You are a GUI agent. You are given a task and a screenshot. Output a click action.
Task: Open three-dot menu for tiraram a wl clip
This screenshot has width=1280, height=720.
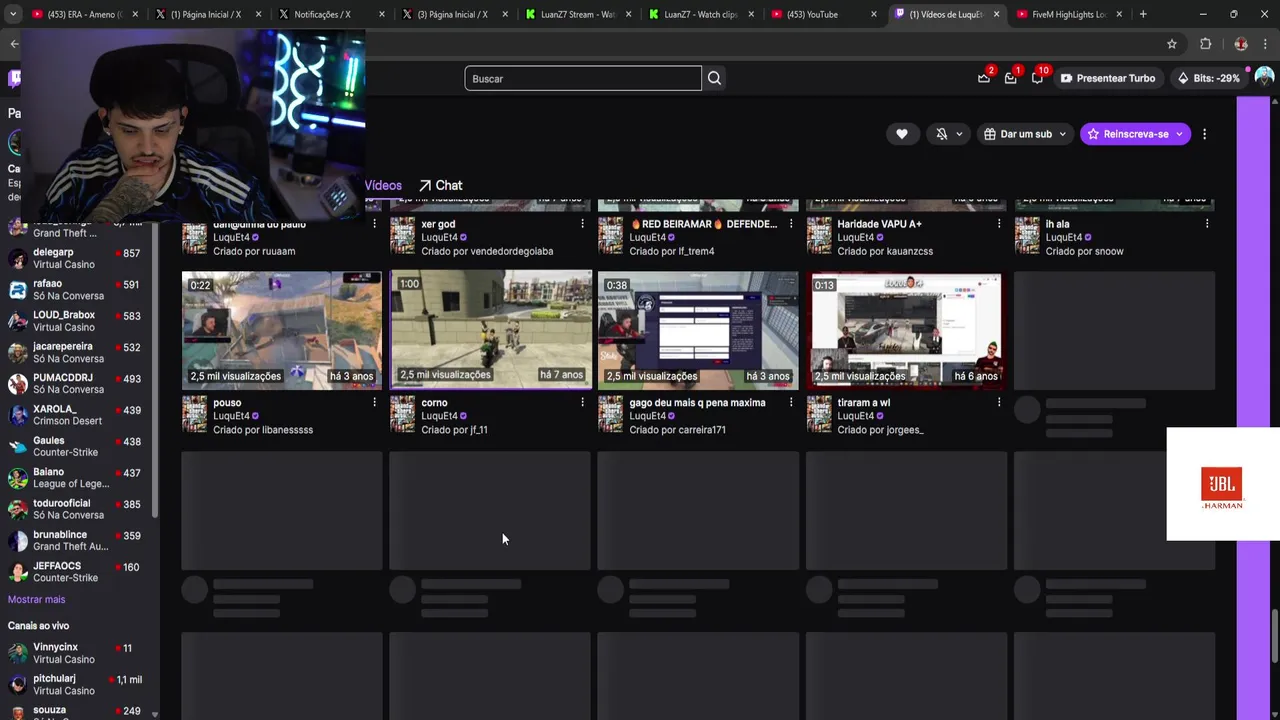[x=998, y=402]
